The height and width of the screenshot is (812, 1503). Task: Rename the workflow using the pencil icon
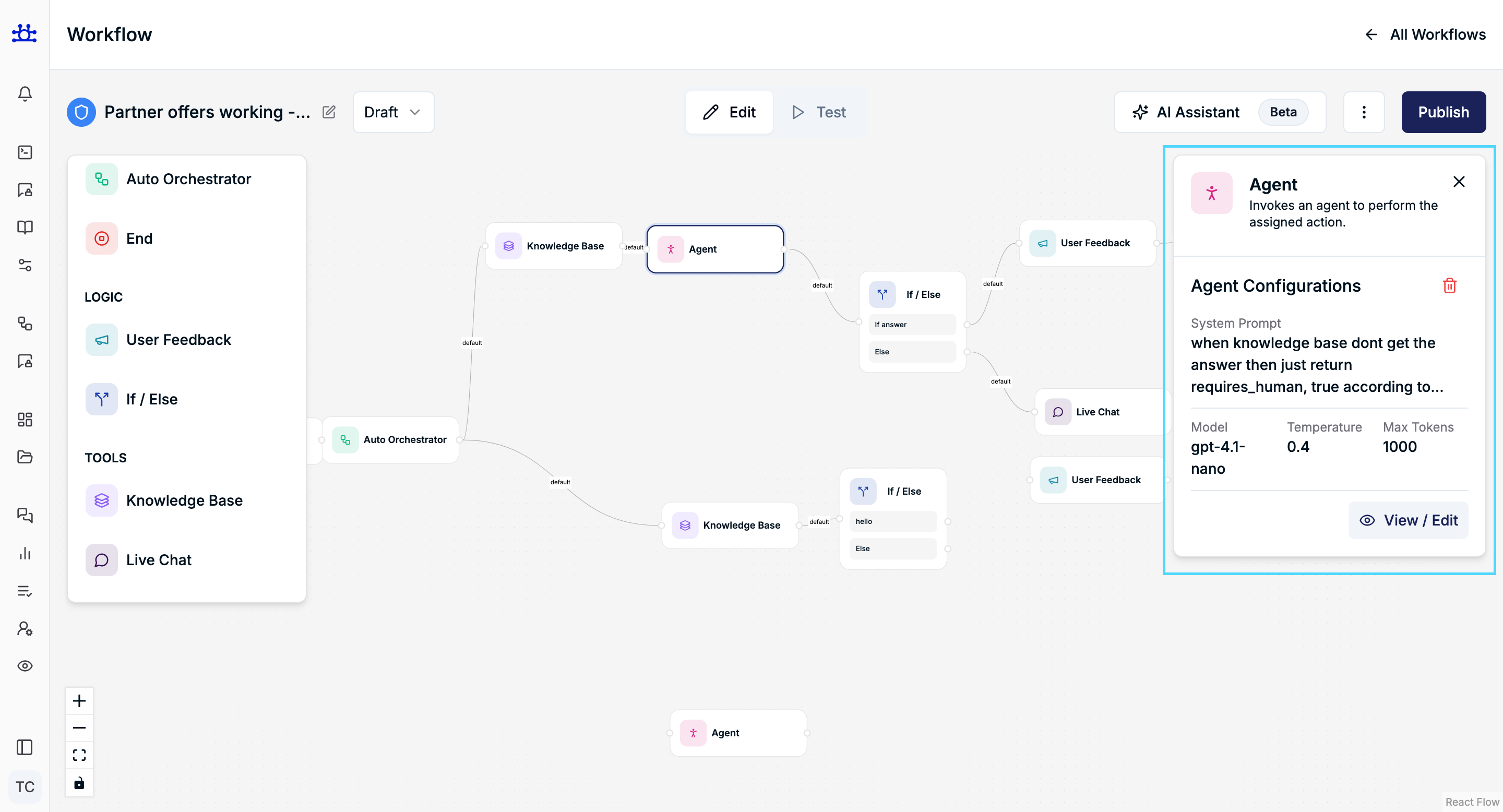point(328,112)
